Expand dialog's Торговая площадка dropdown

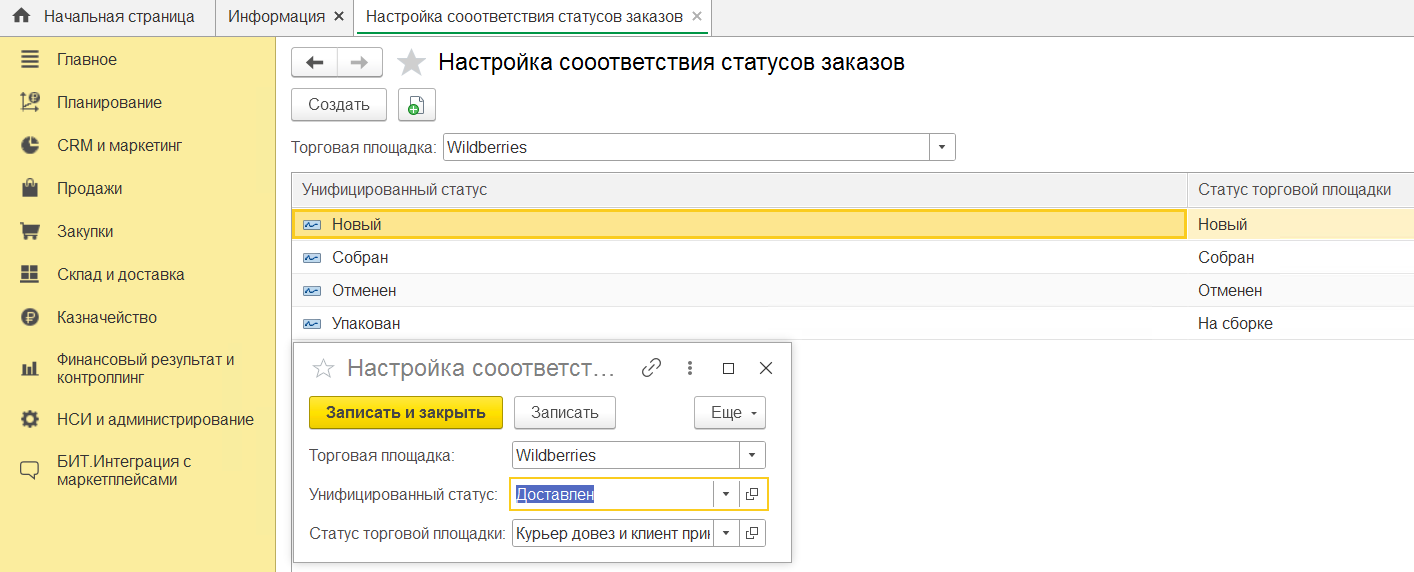click(752, 455)
